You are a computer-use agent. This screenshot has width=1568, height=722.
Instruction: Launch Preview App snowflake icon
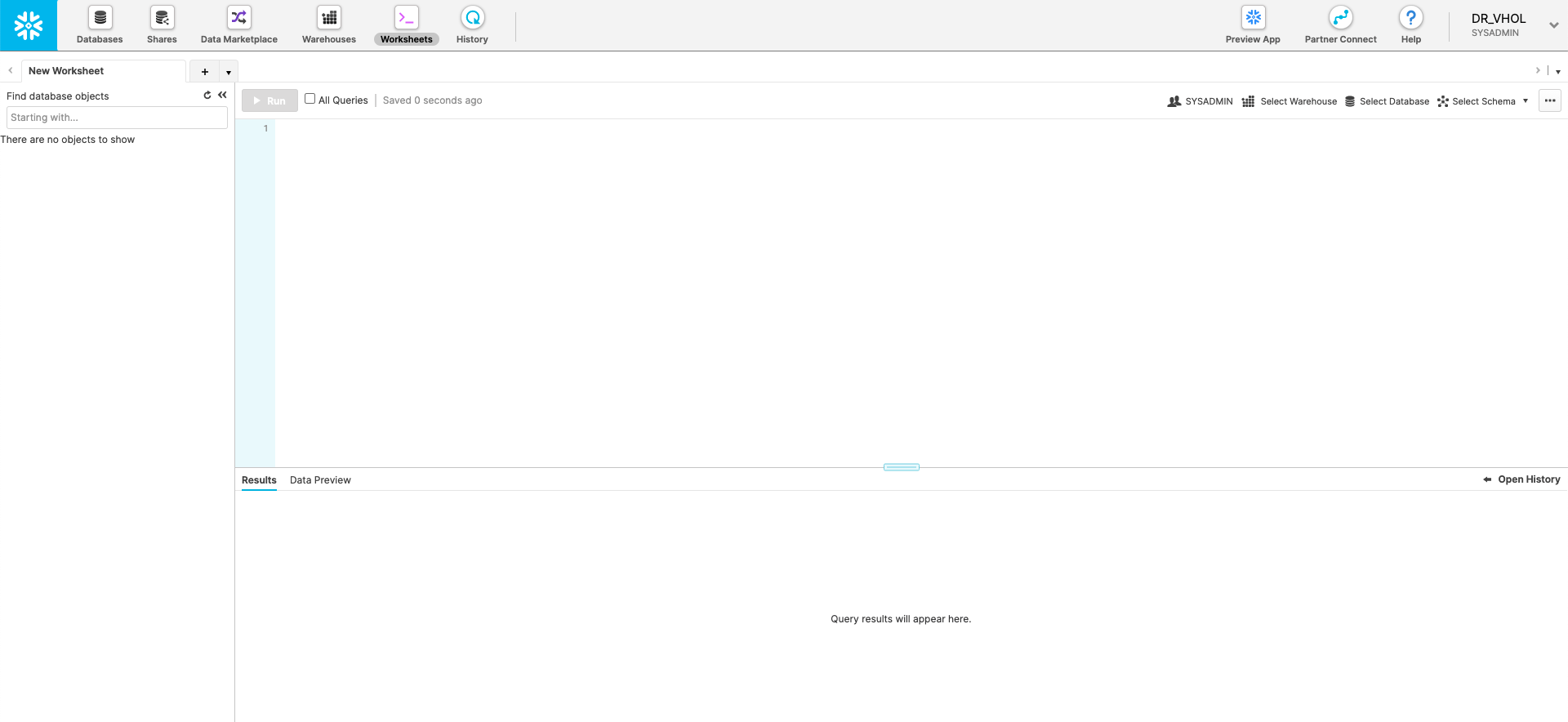[1253, 18]
